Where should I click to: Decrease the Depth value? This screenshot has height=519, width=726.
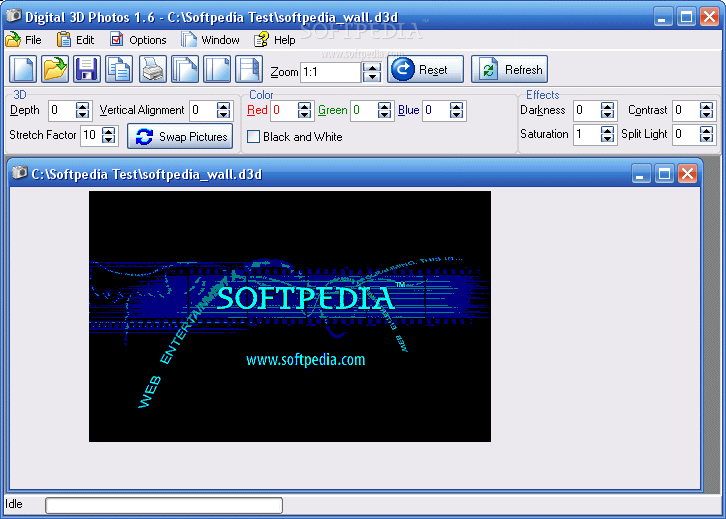[82, 114]
